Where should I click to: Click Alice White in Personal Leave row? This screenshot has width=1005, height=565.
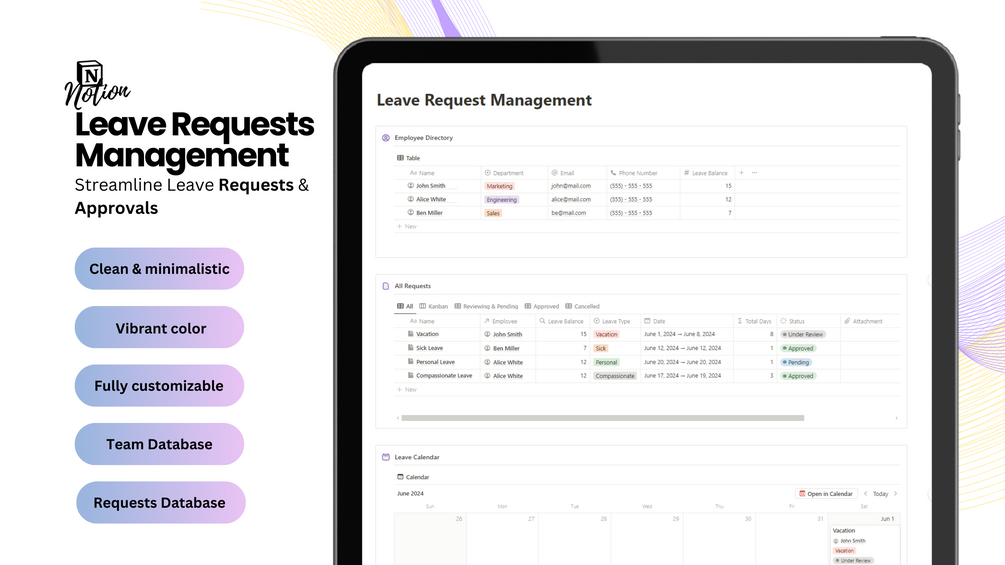click(504, 363)
